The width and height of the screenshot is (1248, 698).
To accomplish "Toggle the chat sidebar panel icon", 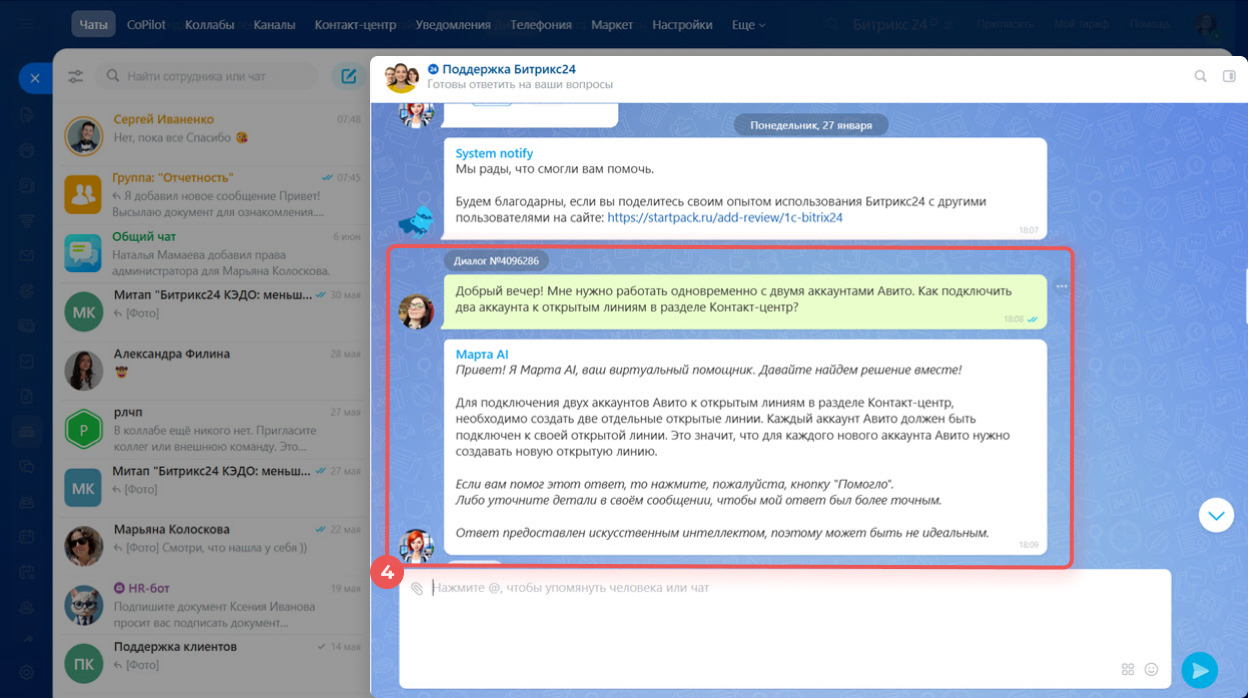I will coord(1229,76).
